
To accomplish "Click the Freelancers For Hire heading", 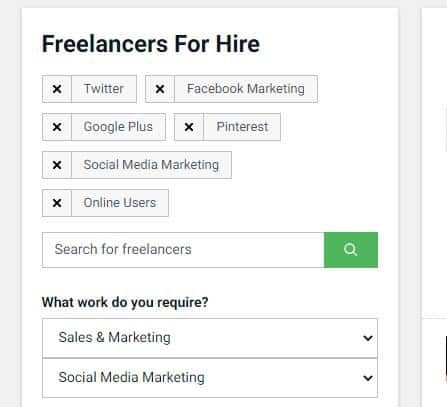I will [x=151, y=44].
